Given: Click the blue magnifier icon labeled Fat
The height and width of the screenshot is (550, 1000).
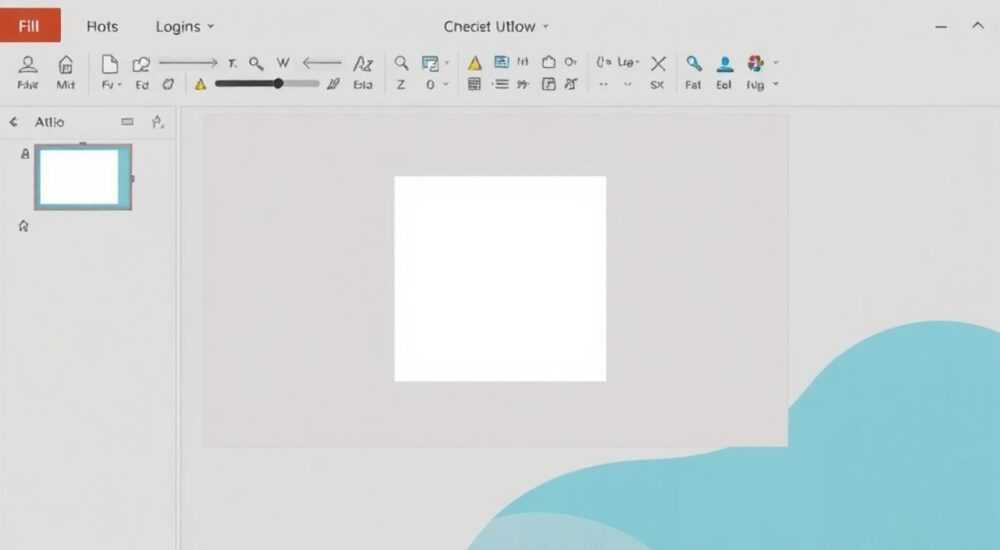Looking at the screenshot, I should 693,63.
